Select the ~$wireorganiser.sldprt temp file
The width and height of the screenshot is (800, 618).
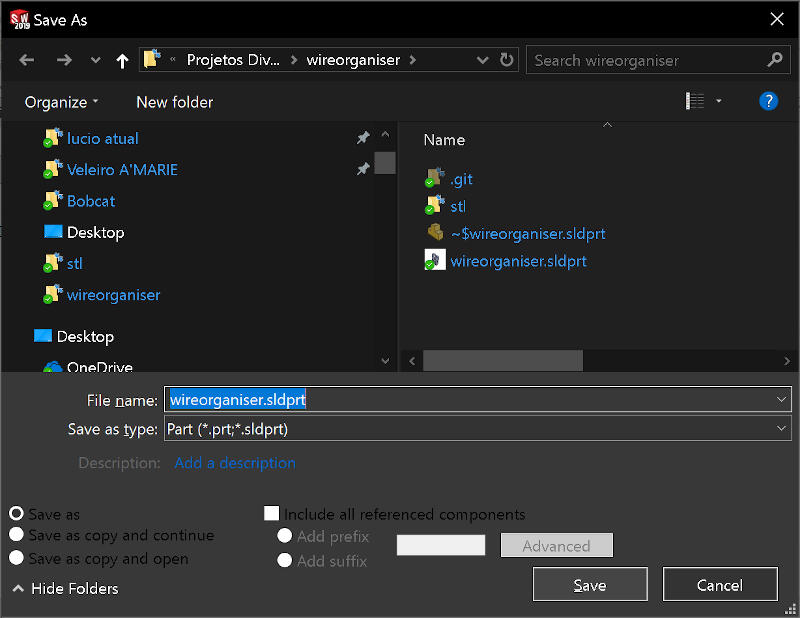click(527, 233)
